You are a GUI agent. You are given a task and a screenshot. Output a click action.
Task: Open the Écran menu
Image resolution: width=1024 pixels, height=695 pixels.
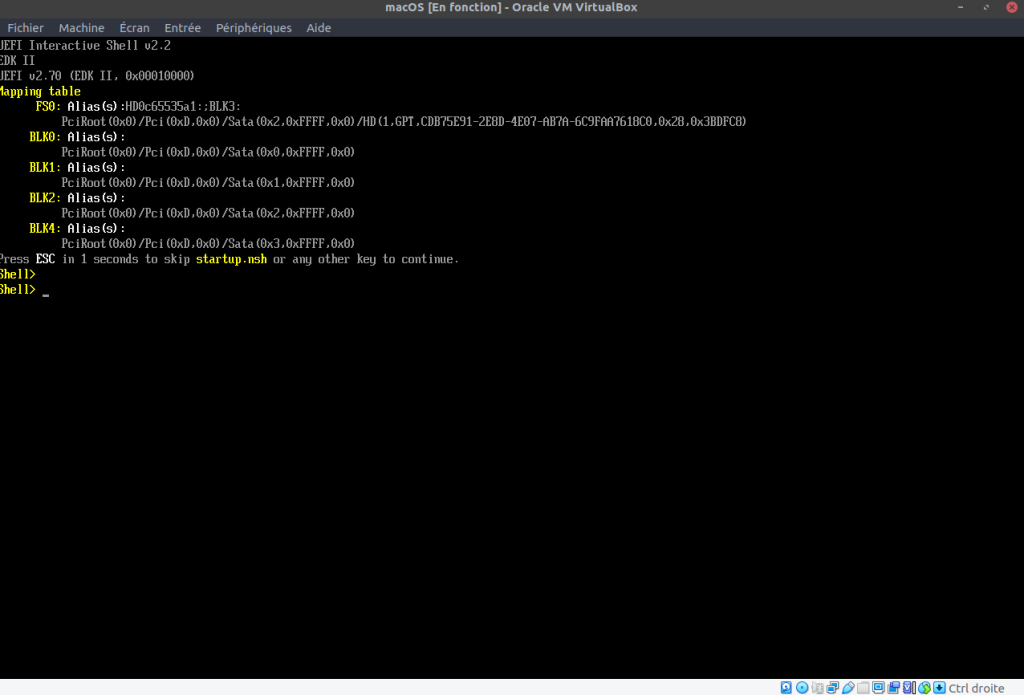[134, 28]
